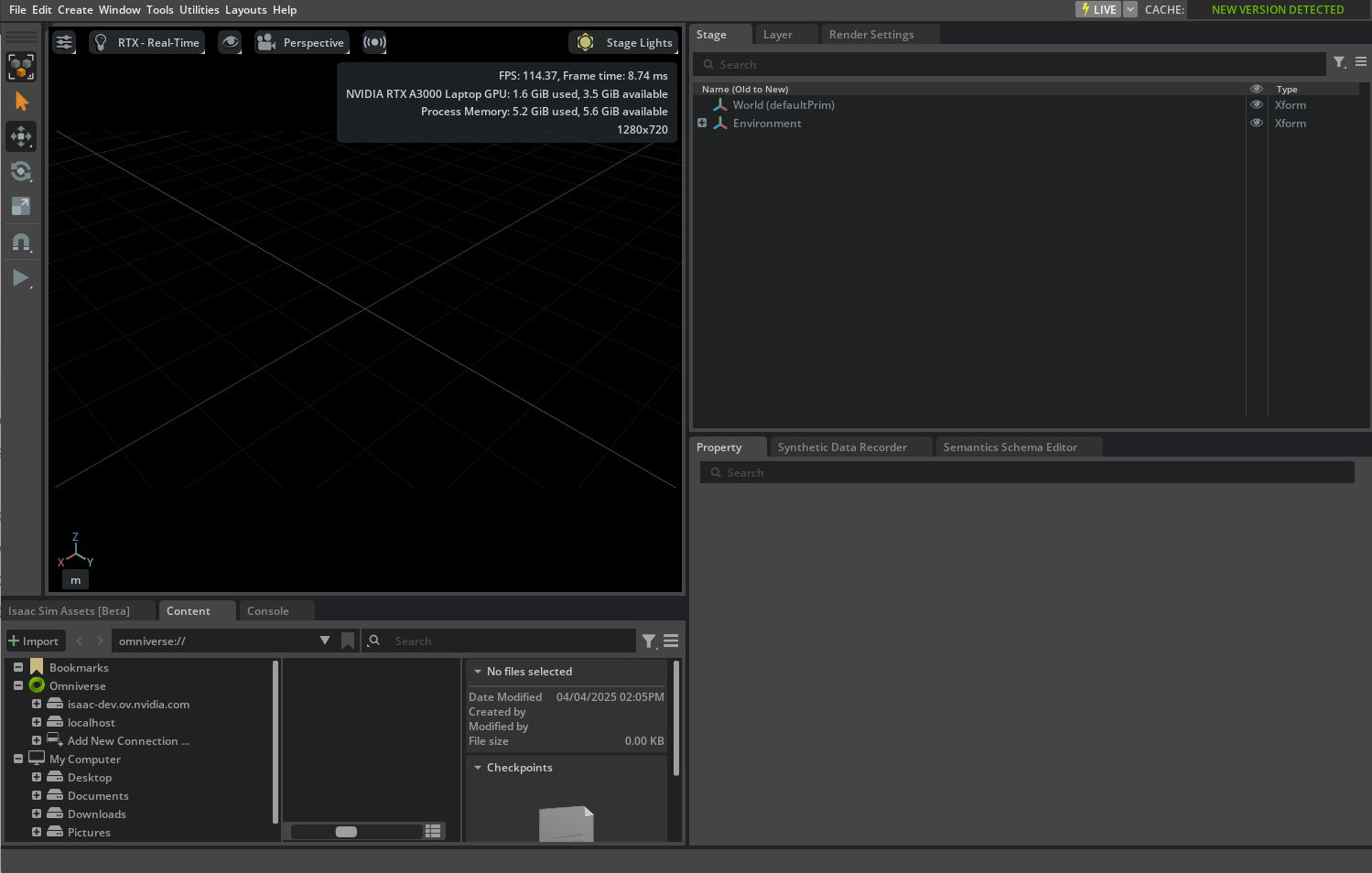Open the Stage Lights button
Screen dimensions: 1372x873
(626, 42)
